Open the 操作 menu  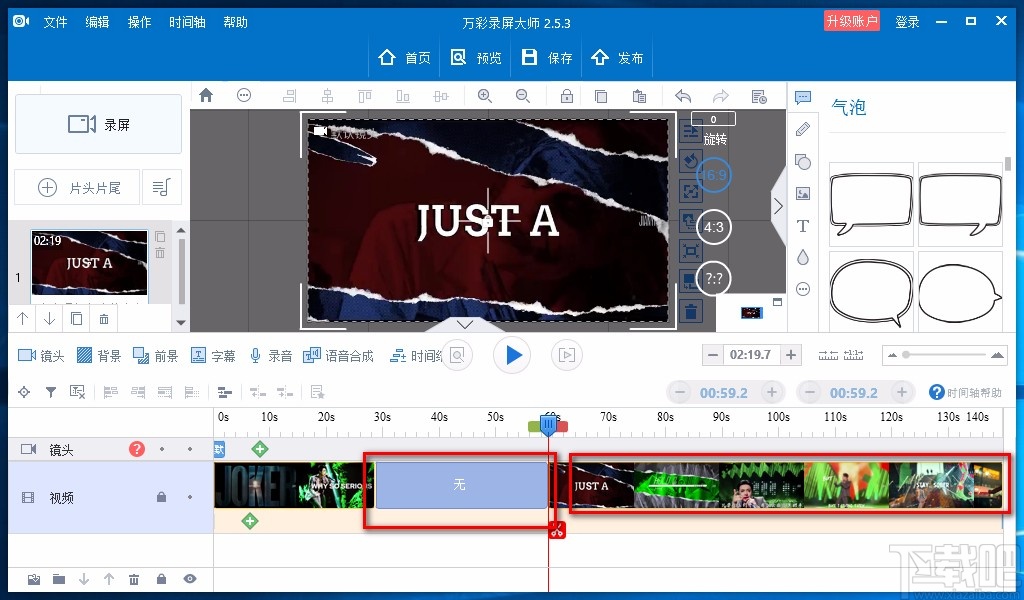pyautogui.click(x=139, y=22)
